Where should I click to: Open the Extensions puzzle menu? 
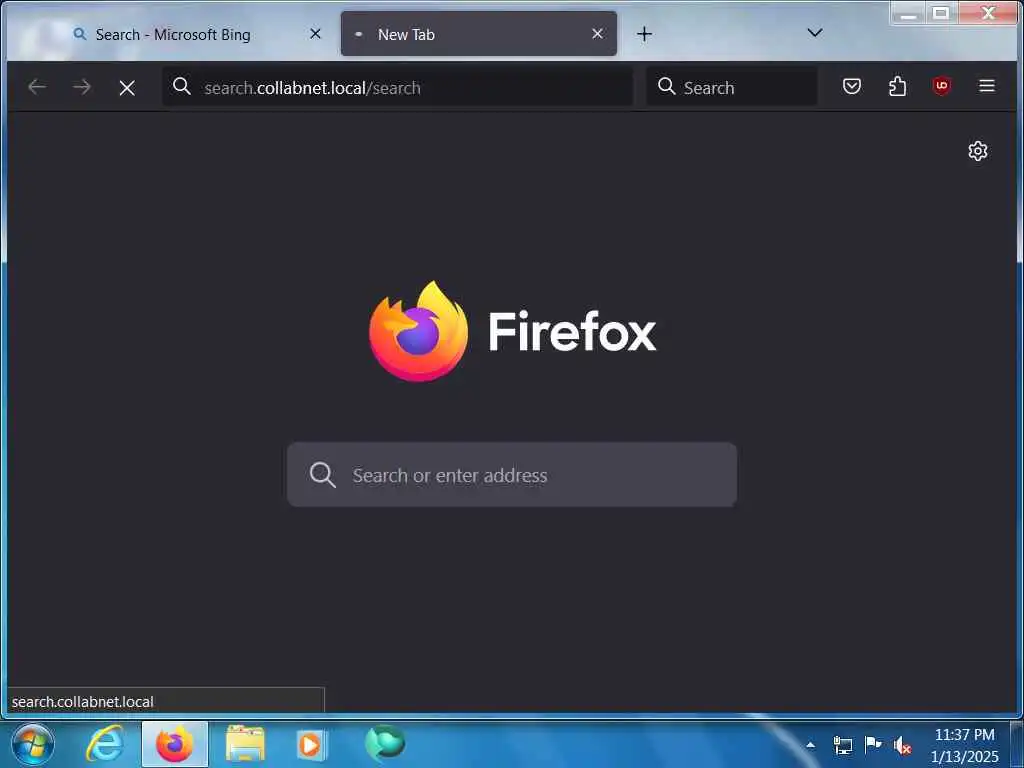pyautogui.click(x=897, y=86)
